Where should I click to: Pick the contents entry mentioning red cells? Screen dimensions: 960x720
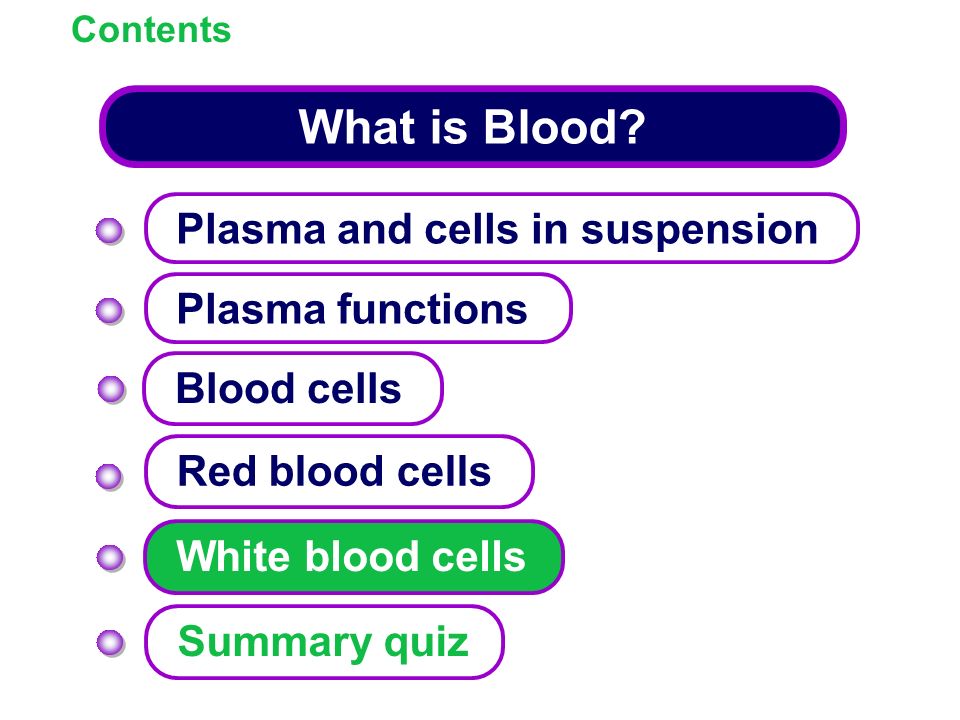[339, 471]
